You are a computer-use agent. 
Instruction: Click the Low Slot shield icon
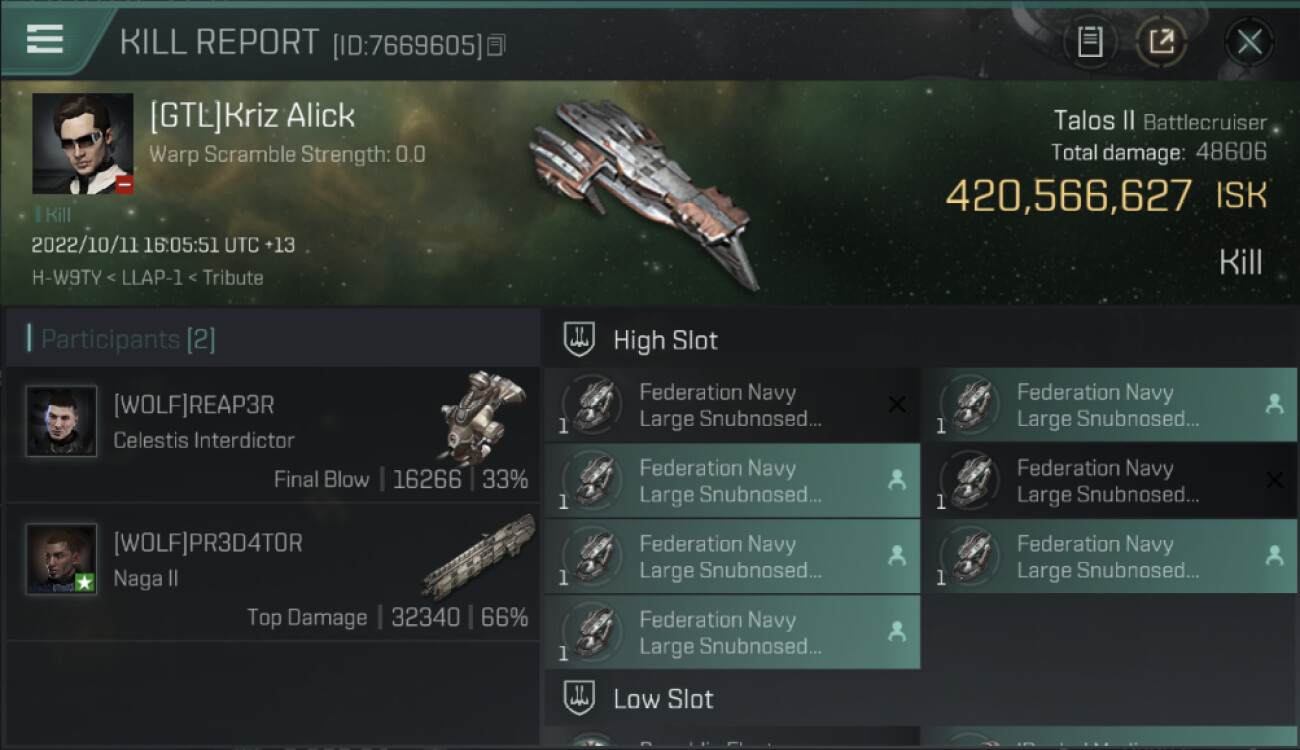coord(579,698)
